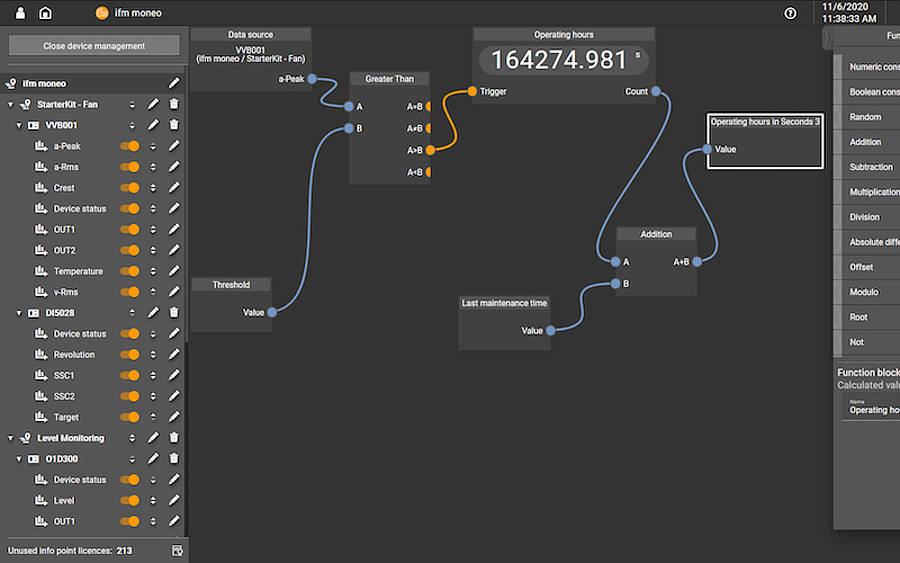The image size is (900, 563).
Task: Edit the Revolution data point
Action: 174,354
